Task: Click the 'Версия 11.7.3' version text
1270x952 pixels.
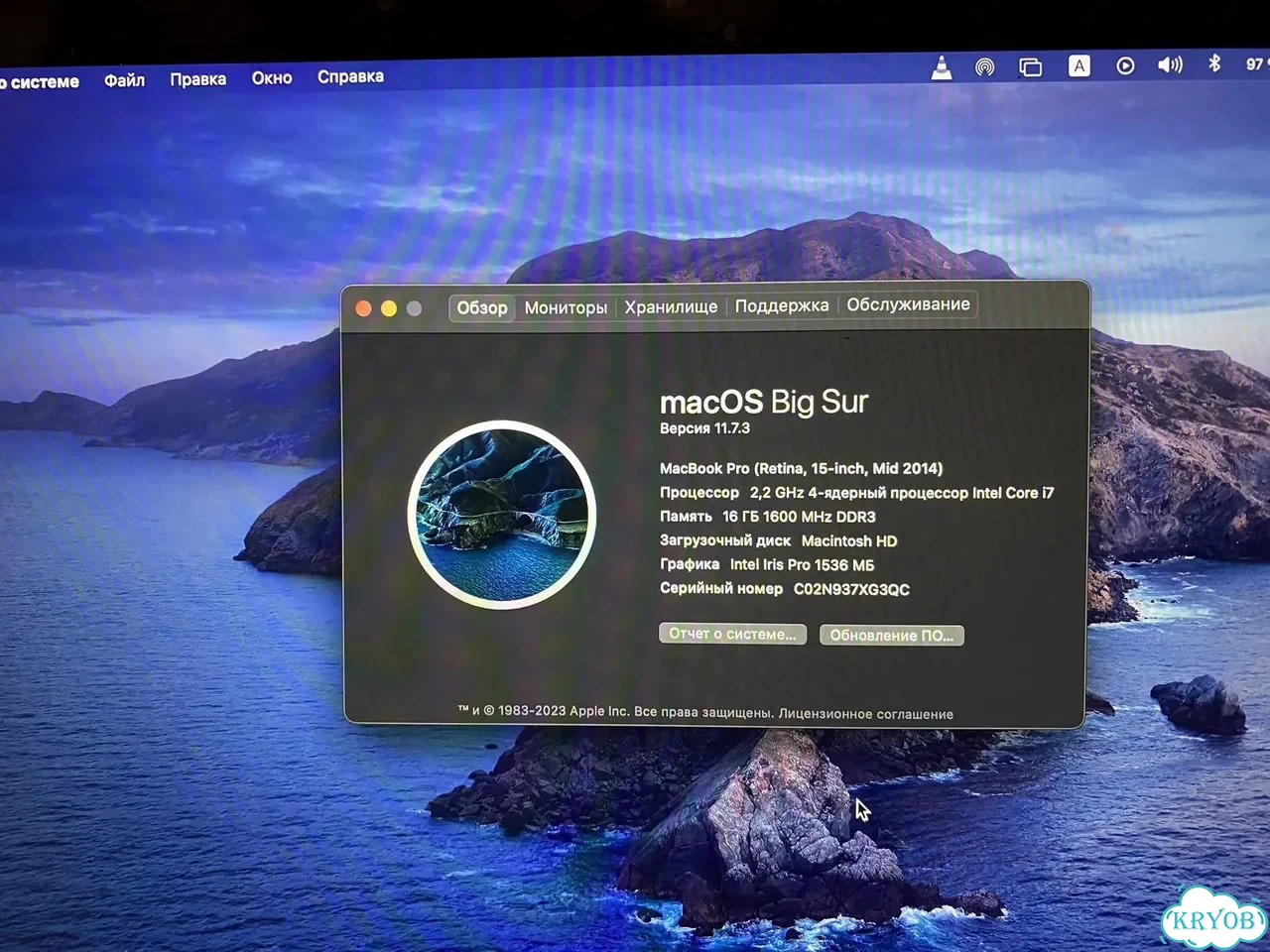Action: (x=704, y=428)
